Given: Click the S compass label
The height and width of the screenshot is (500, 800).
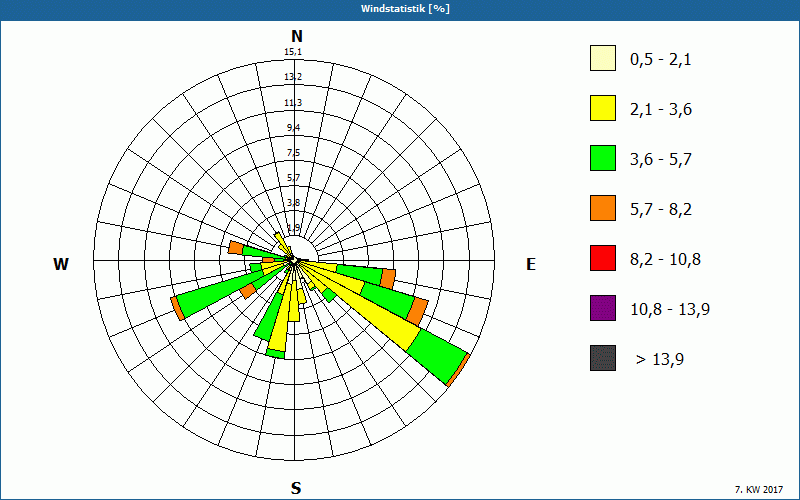Looking at the screenshot, I should click(x=296, y=488).
